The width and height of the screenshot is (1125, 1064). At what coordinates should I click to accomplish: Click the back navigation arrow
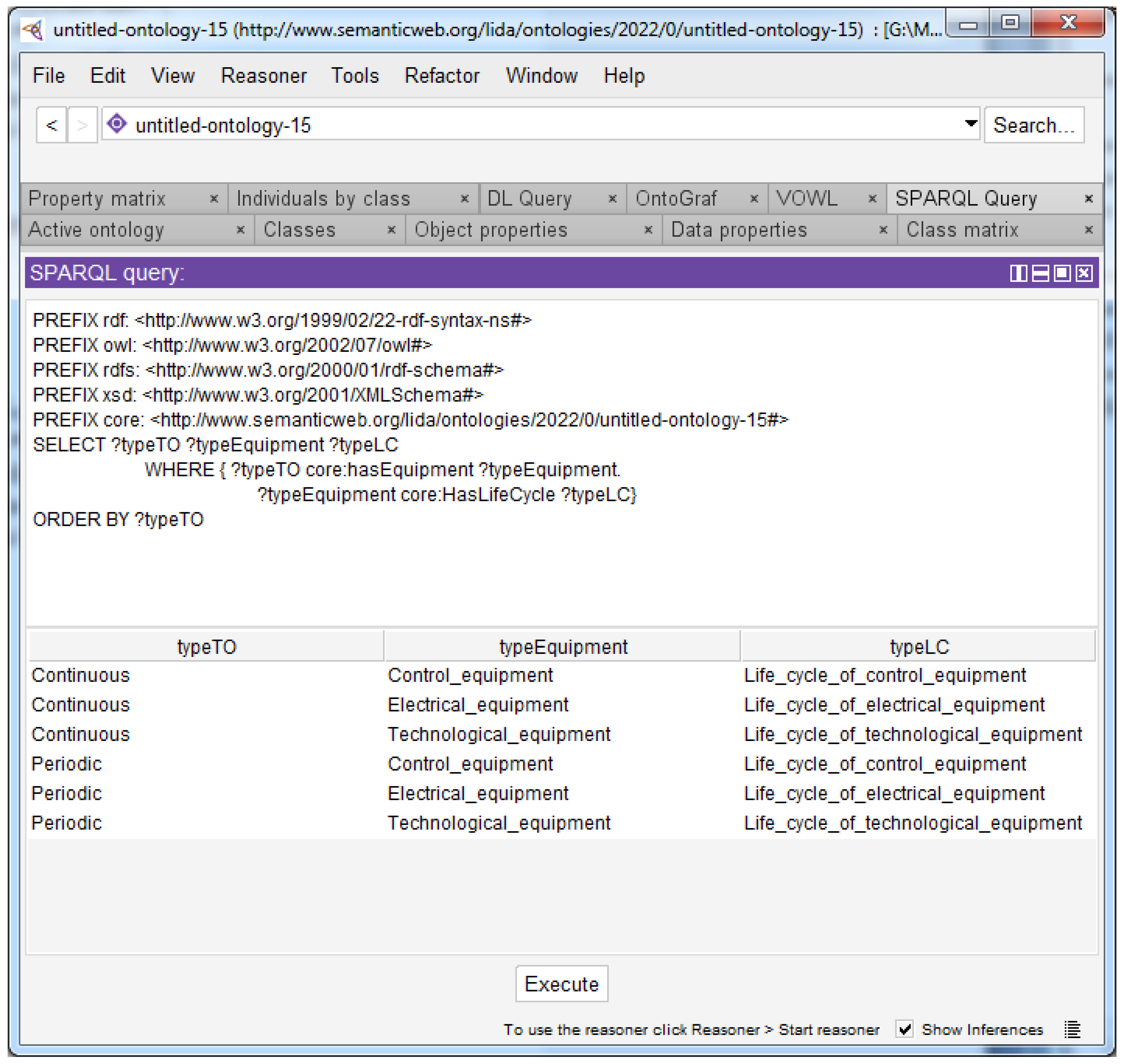pyautogui.click(x=52, y=125)
